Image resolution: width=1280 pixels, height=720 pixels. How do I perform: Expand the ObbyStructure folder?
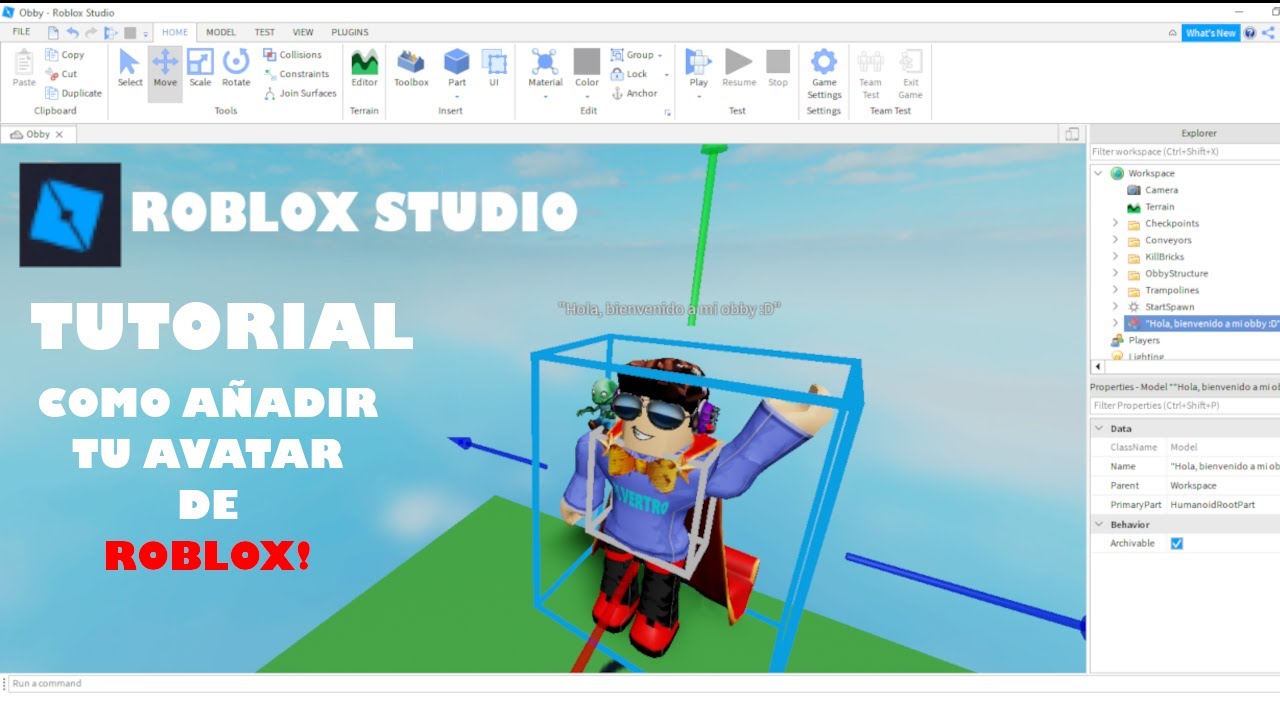[x=1115, y=273]
